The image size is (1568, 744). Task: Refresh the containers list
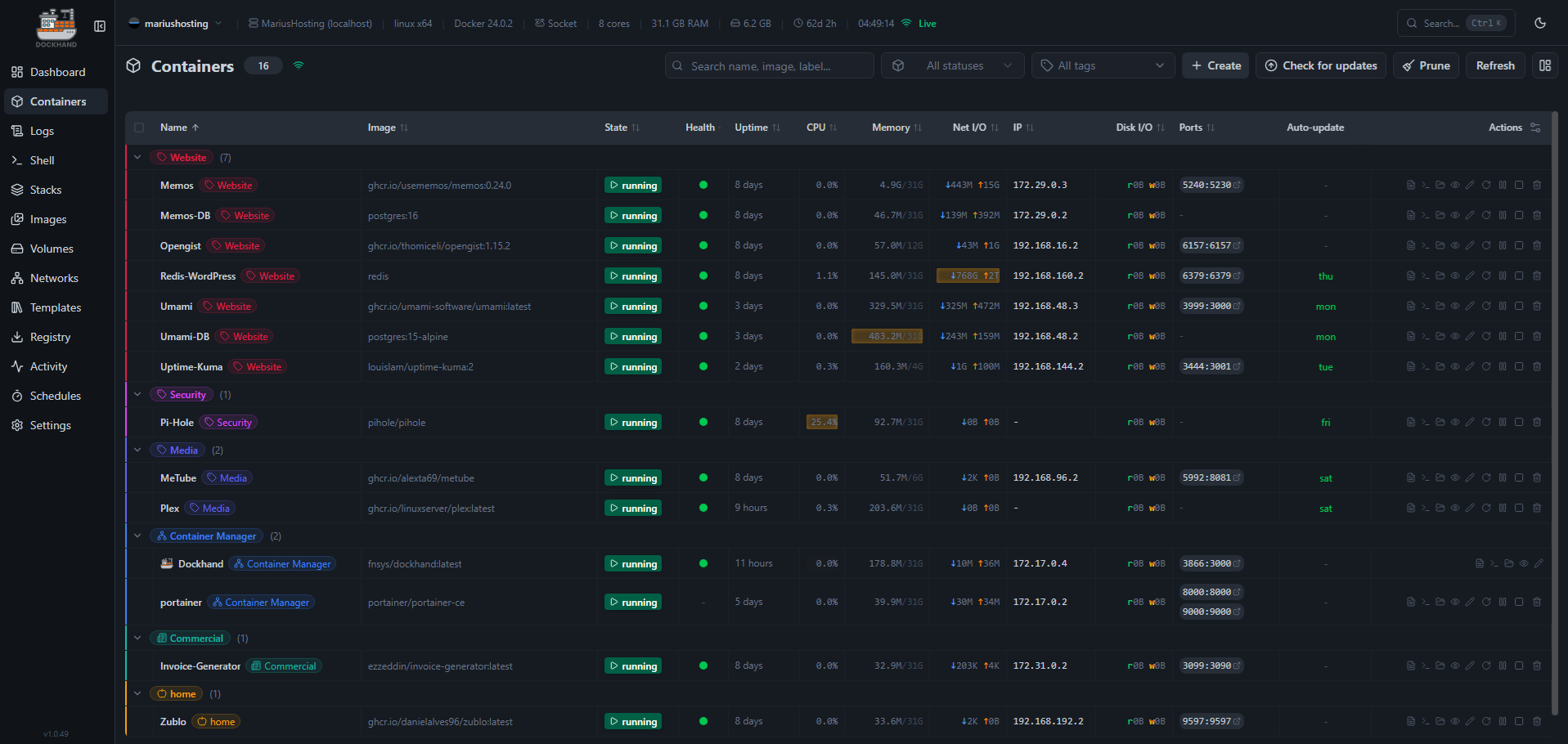[1495, 66]
